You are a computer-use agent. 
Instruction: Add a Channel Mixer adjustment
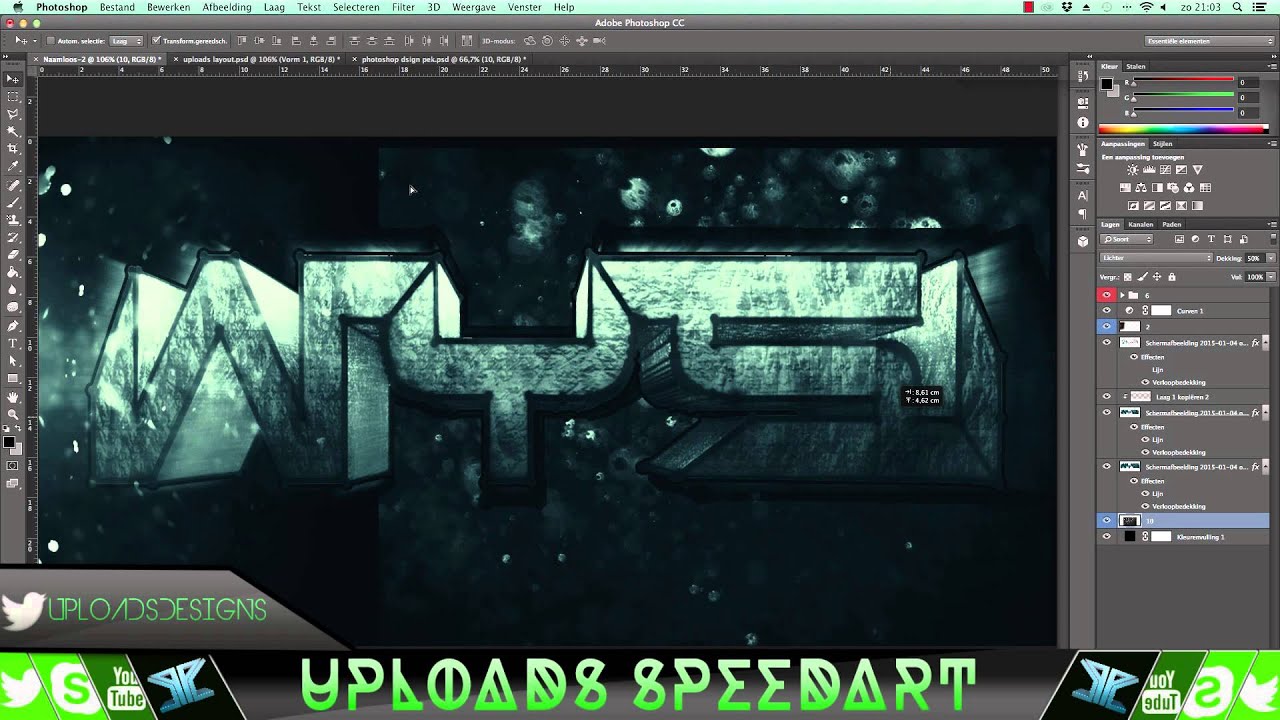coord(1189,188)
